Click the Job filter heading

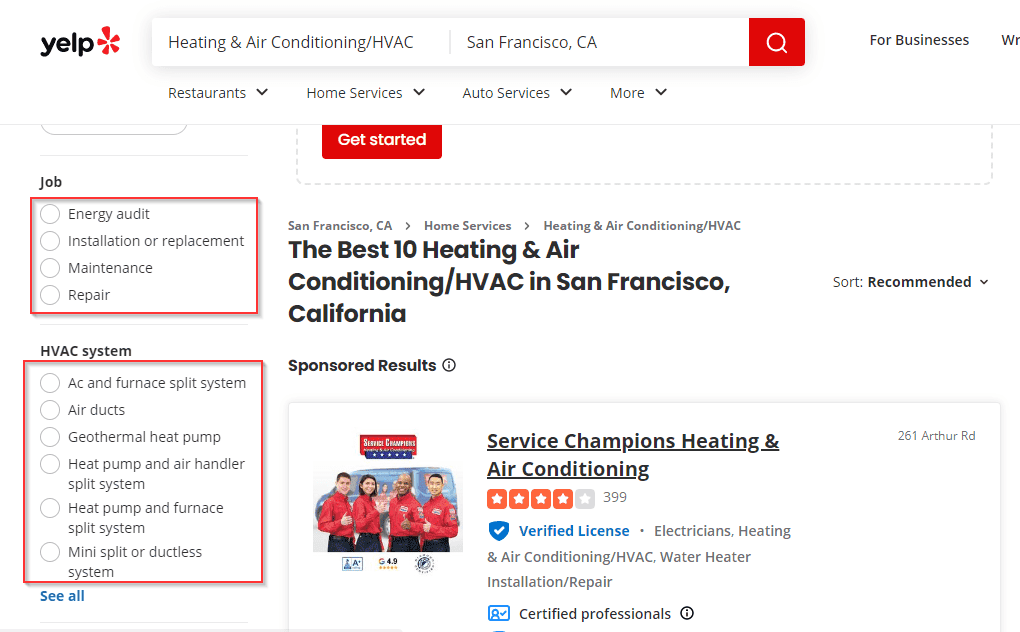tap(51, 182)
